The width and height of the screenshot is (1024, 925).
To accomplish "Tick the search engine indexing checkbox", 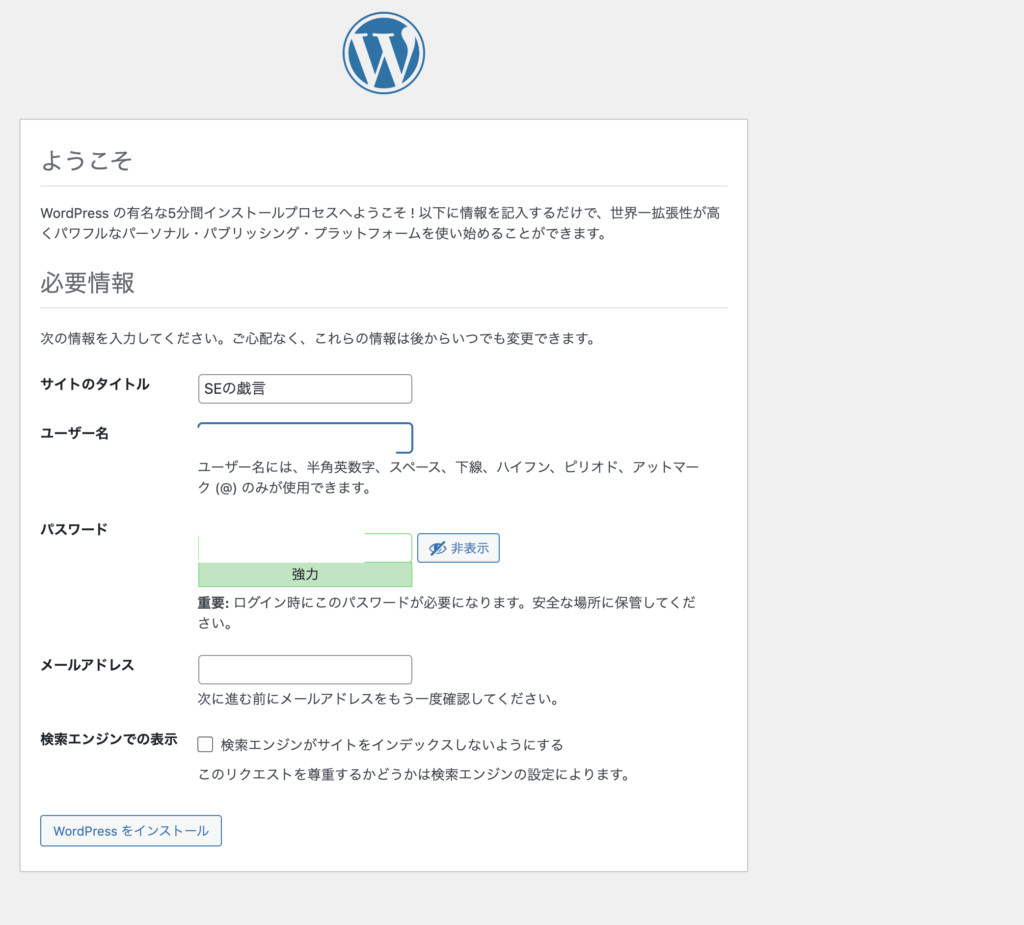I will tap(206, 744).
